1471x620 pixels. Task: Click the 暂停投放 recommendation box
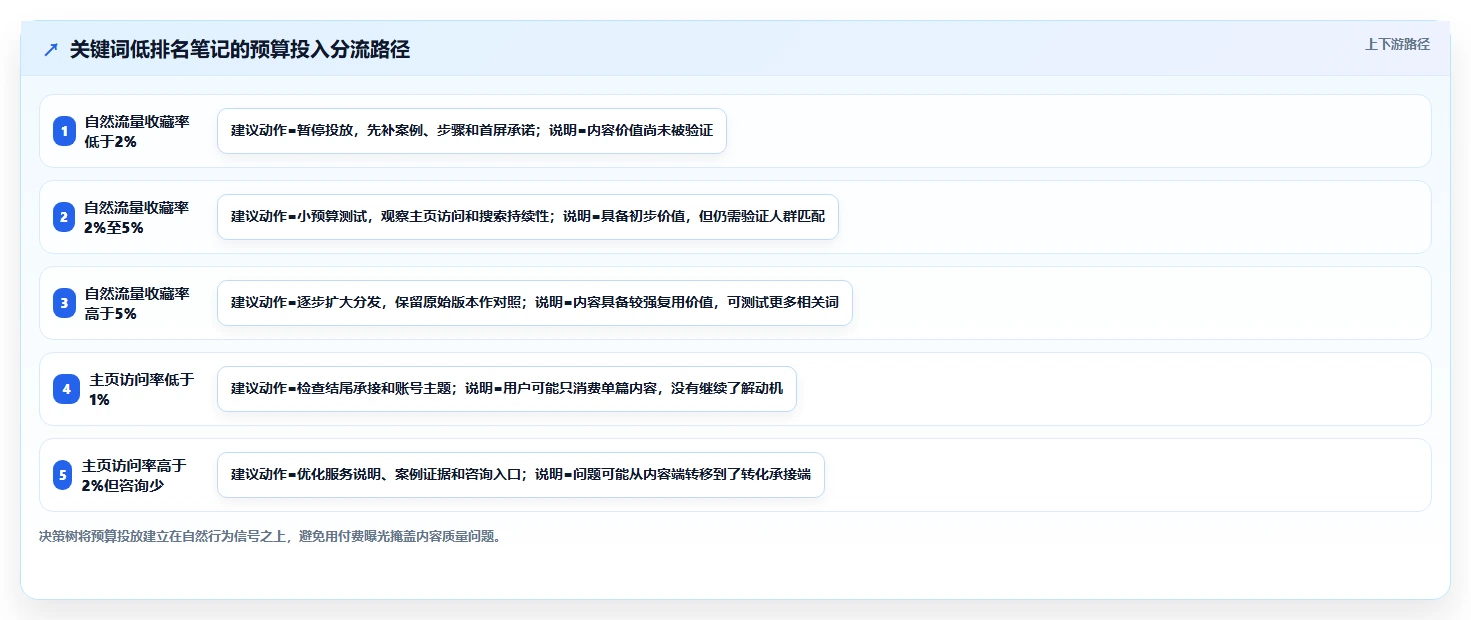[472, 131]
